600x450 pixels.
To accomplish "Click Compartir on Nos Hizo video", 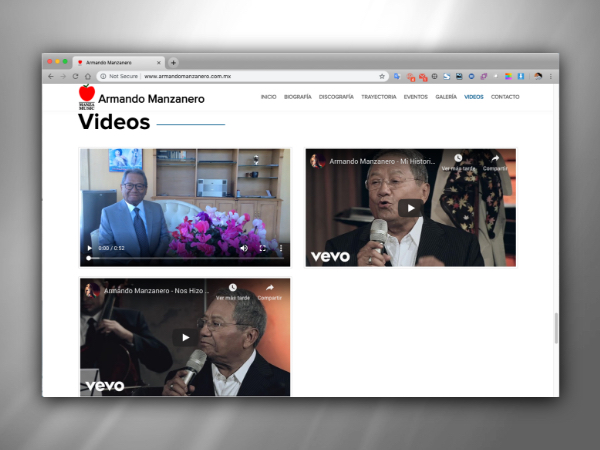I will pos(270,292).
